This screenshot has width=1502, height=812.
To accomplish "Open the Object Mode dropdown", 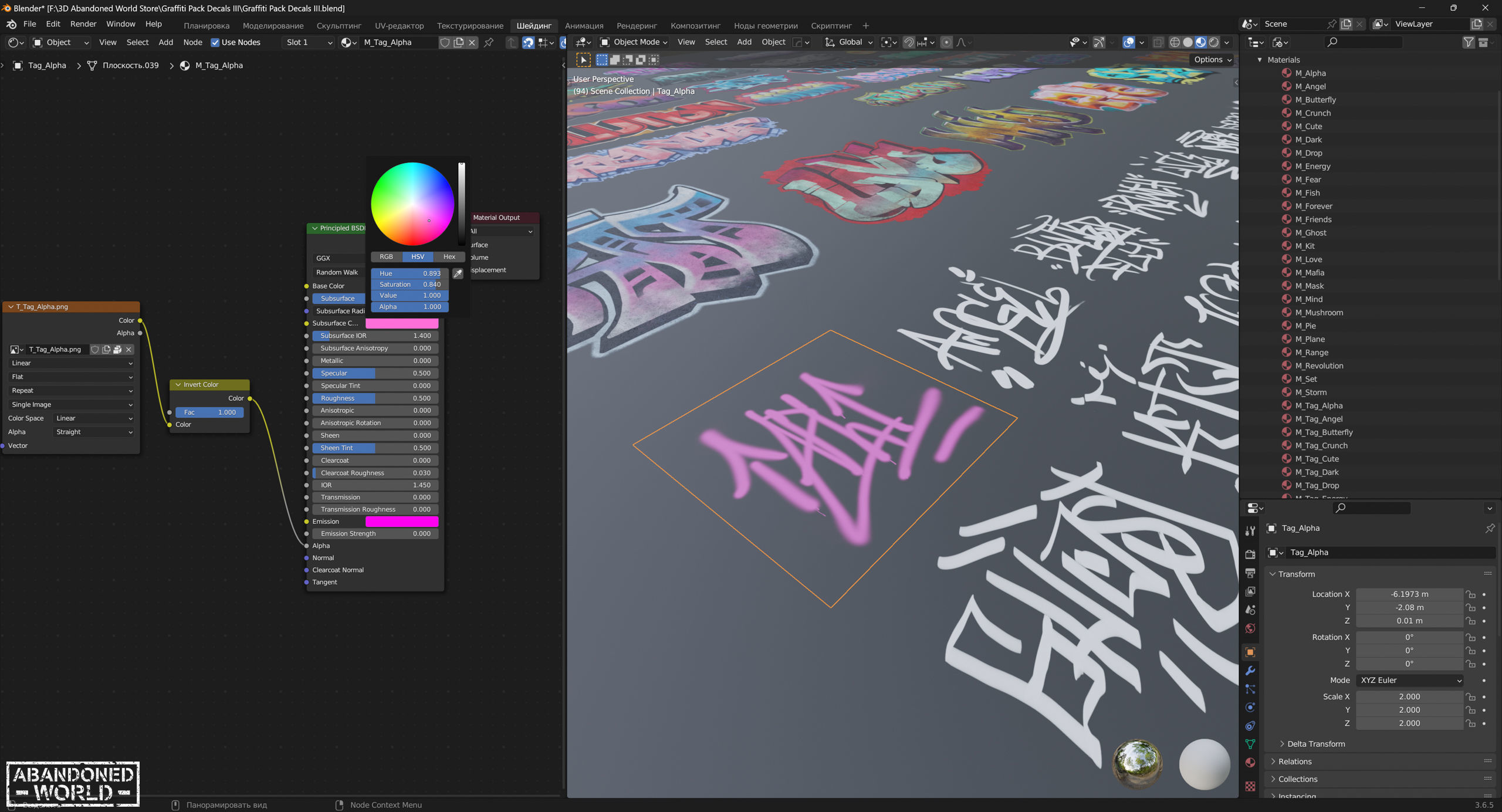I will 634,42.
